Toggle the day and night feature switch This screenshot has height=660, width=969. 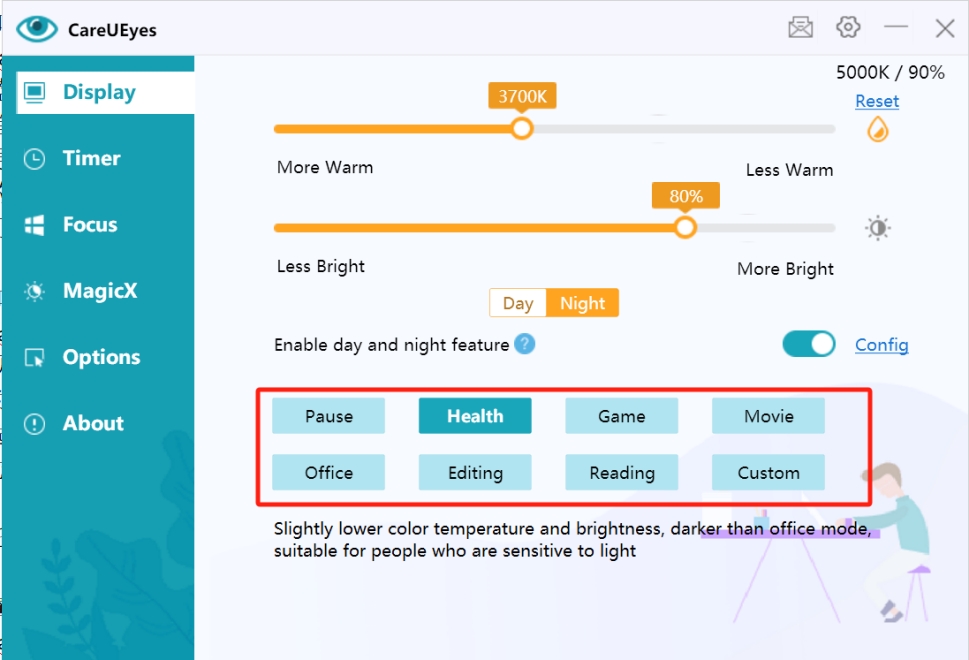808,344
